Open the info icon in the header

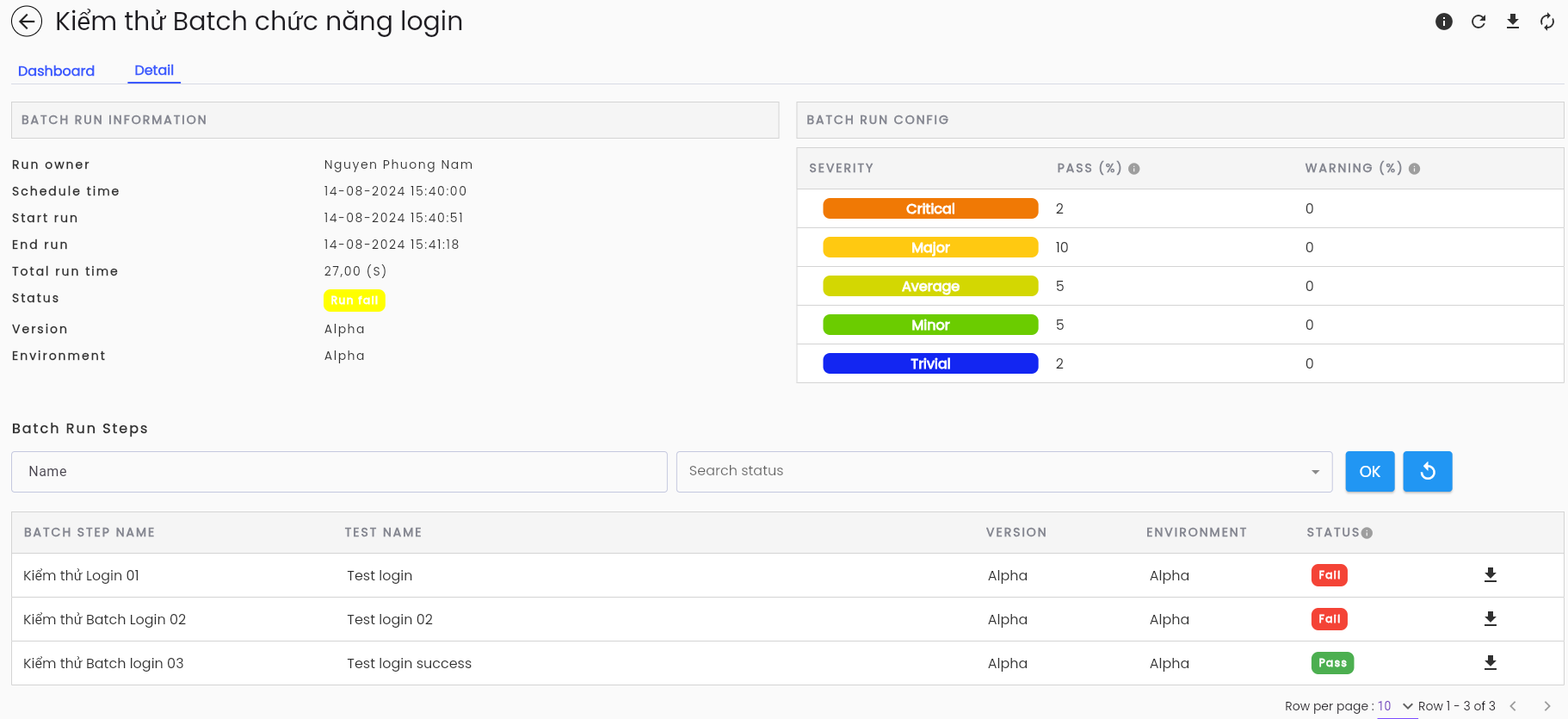point(1444,22)
